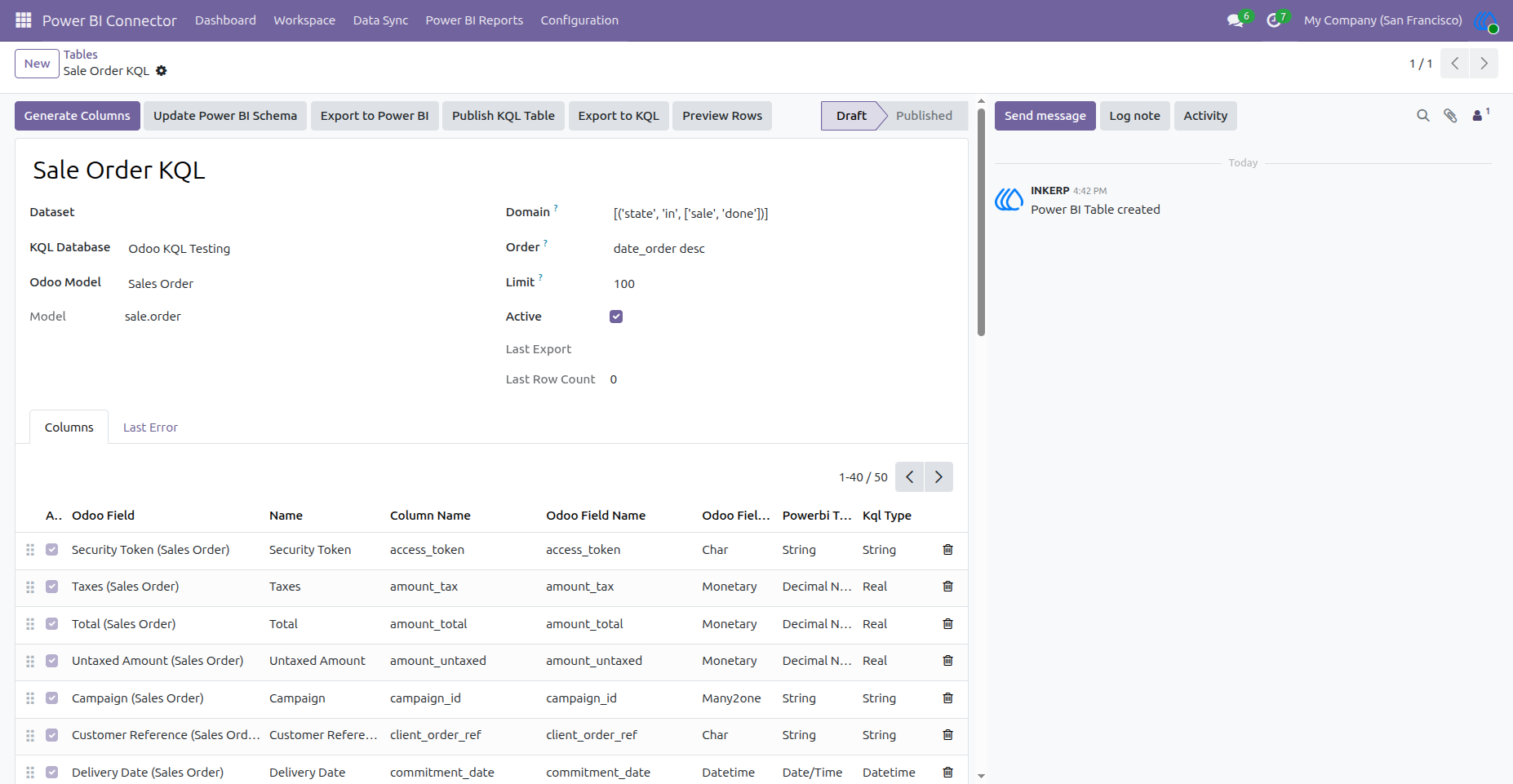Search messages in chatter
This screenshot has width=1513, height=784.
point(1423,116)
